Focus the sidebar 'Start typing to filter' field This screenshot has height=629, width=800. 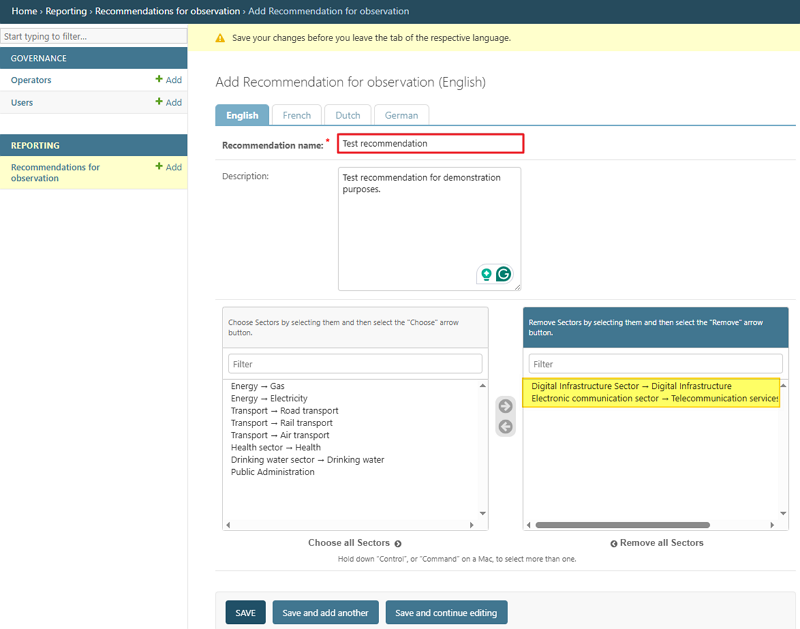click(x=94, y=36)
